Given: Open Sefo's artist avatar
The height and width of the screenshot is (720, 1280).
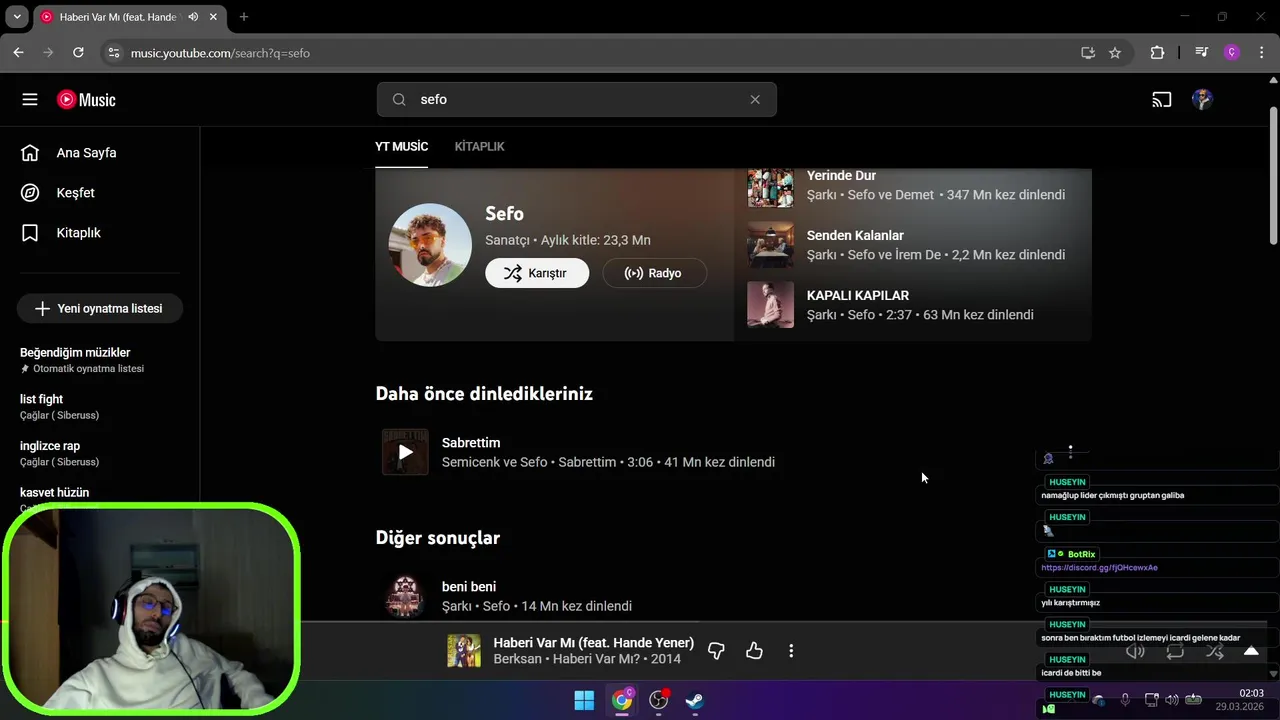Looking at the screenshot, I should point(430,245).
